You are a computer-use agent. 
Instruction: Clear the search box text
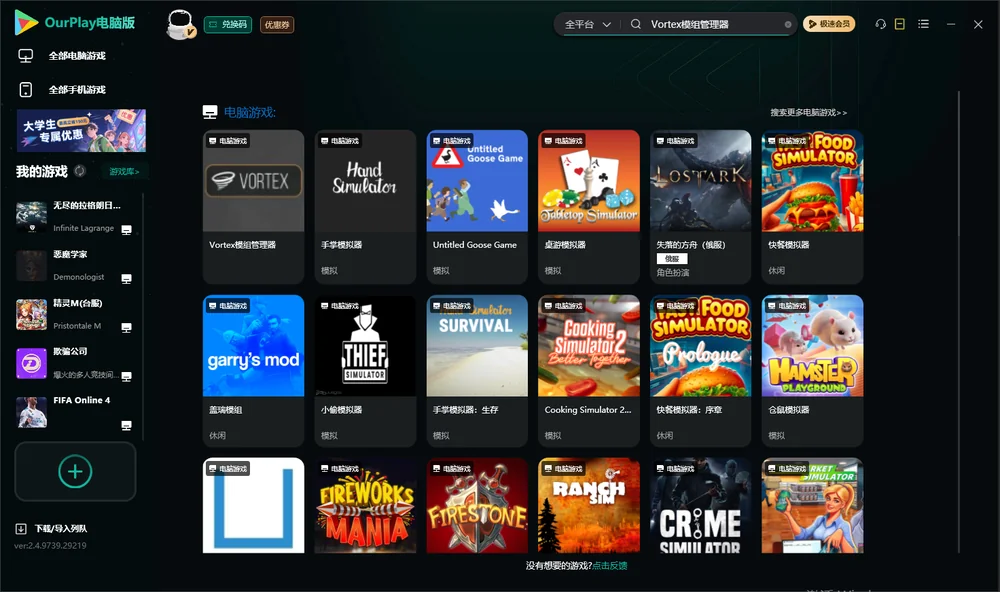pyautogui.click(x=788, y=24)
